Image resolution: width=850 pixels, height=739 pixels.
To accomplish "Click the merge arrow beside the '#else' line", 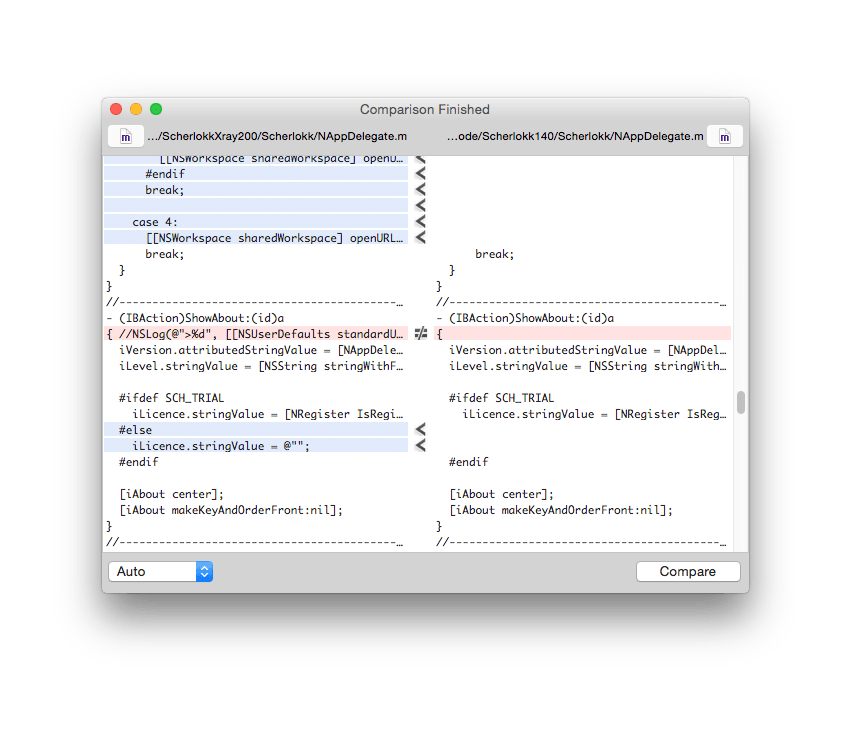I will (x=421, y=430).
